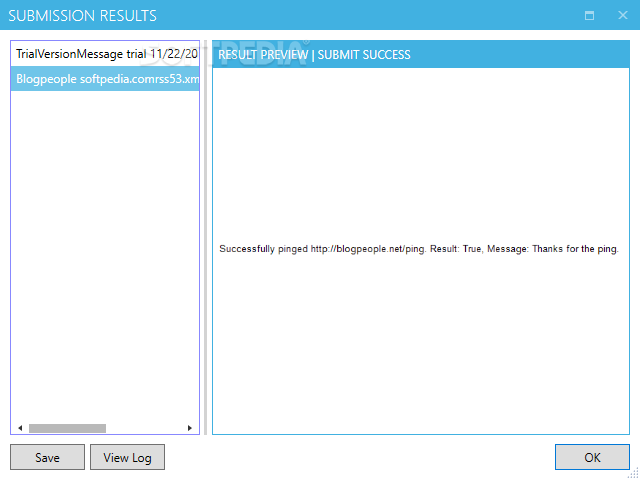This screenshot has height=480, width=640.
Task: Click the SUBMISSION RESULTS title text
Action: point(82,16)
